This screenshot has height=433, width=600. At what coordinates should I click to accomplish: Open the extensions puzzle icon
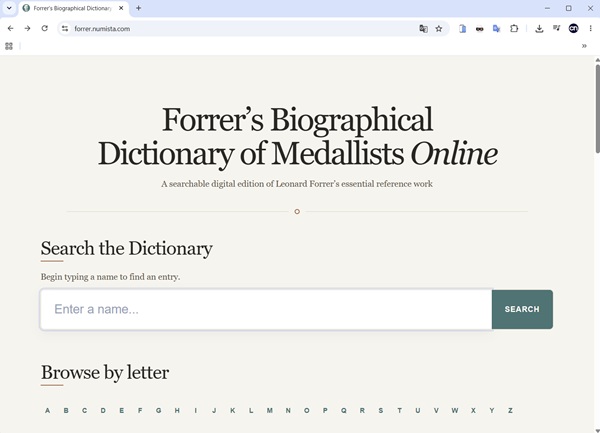click(x=514, y=28)
